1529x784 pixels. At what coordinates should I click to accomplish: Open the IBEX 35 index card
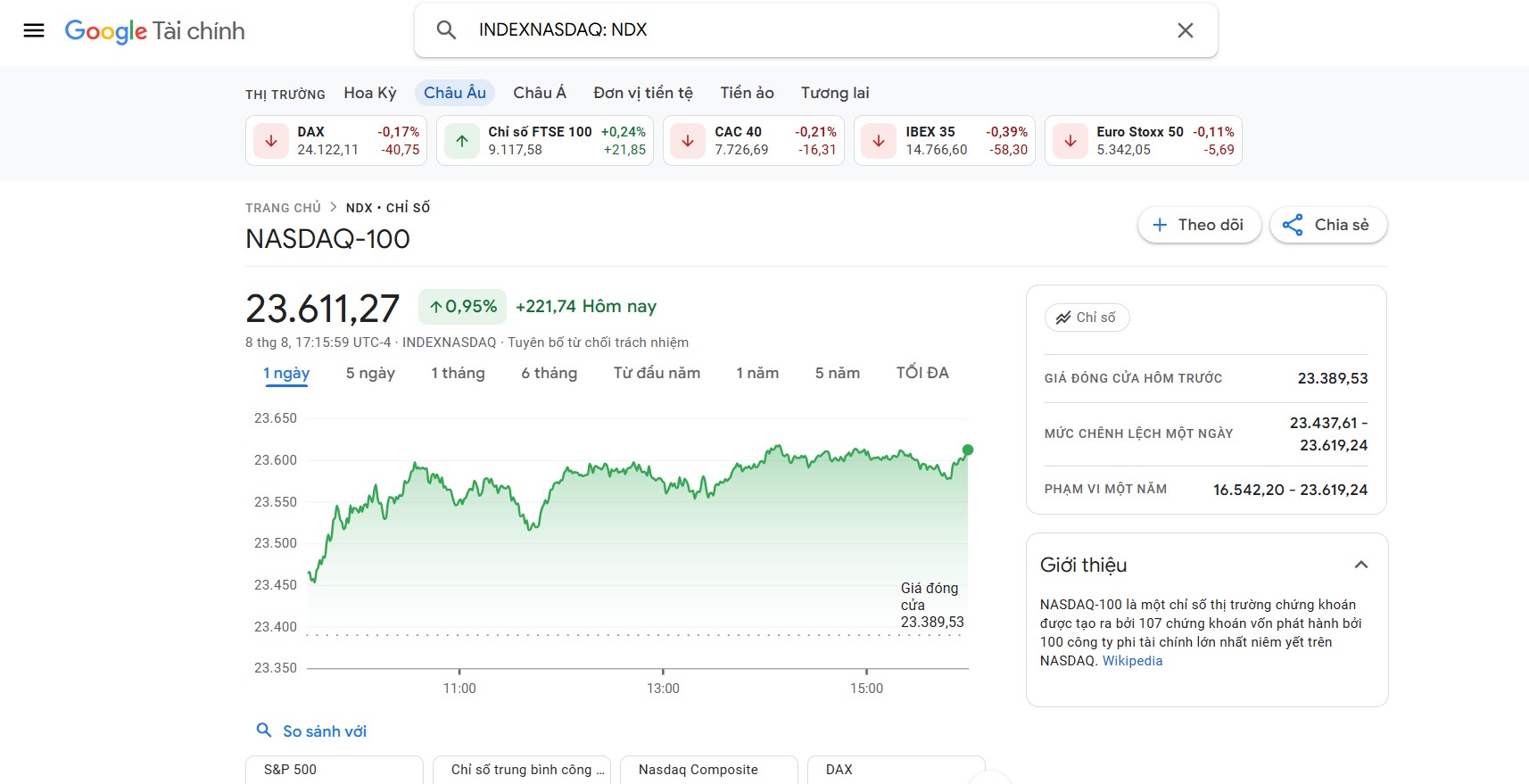[x=945, y=141]
